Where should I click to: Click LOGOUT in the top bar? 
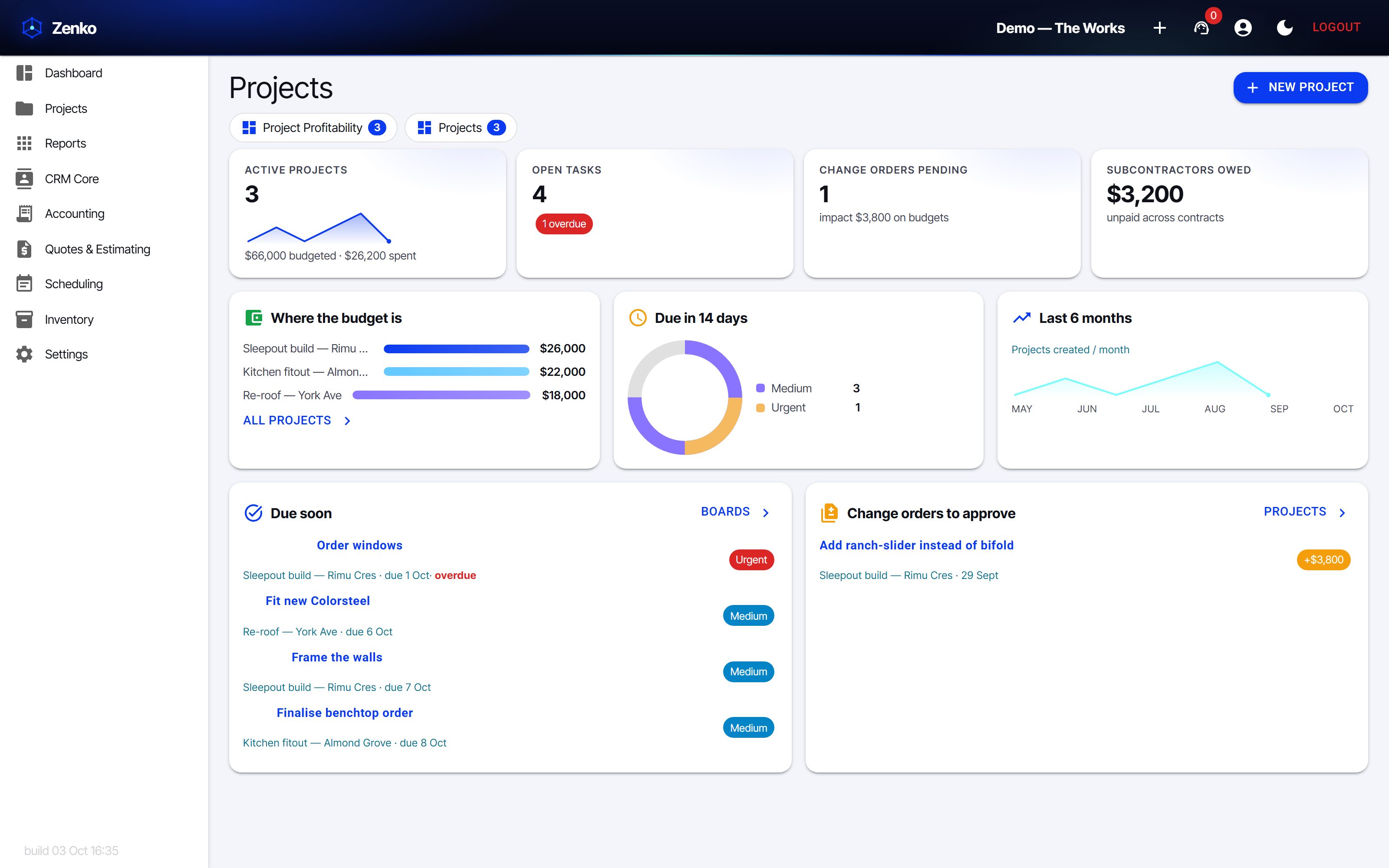[x=1336, y=27]
